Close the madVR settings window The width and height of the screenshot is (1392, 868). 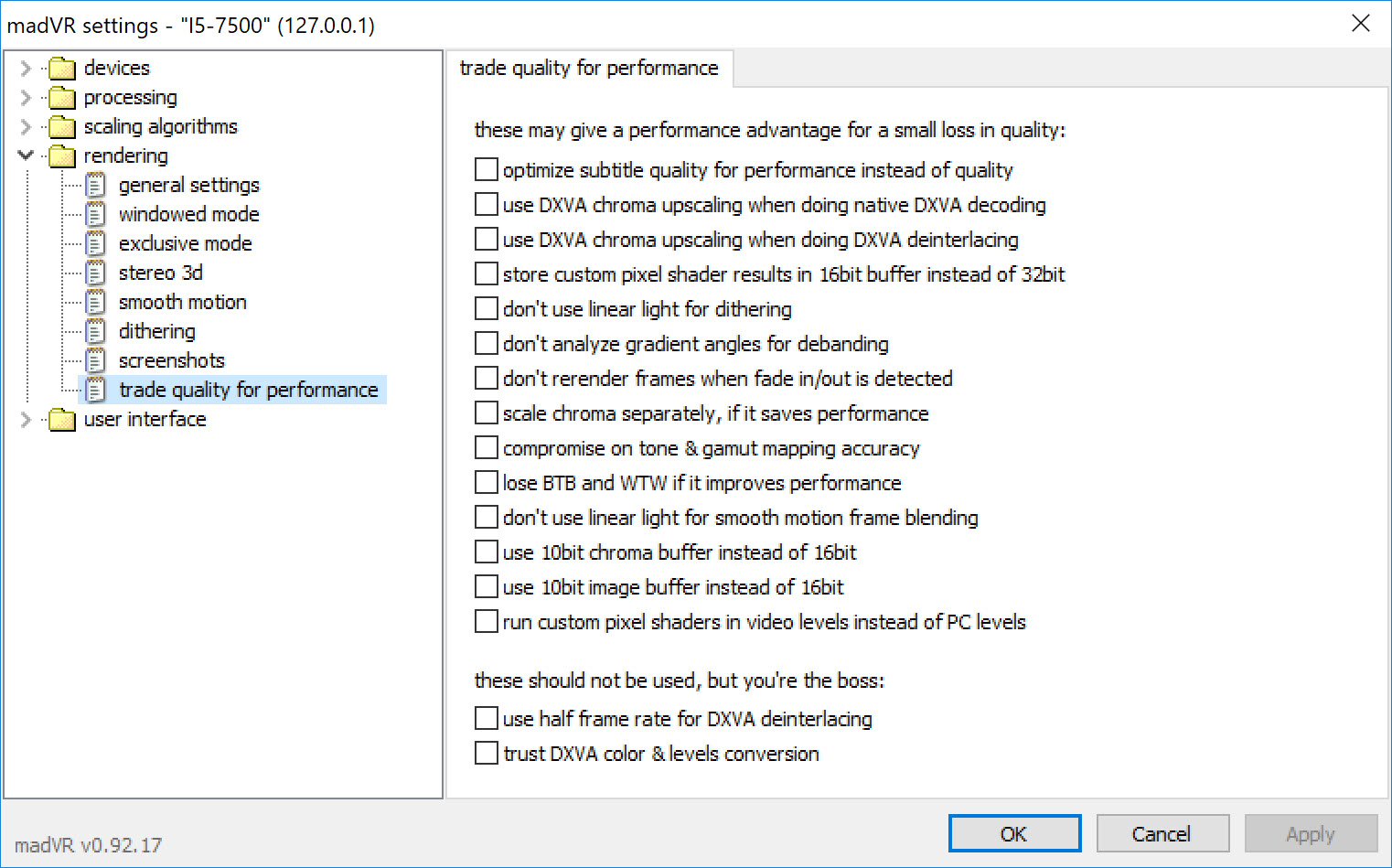pos(1361,24)
